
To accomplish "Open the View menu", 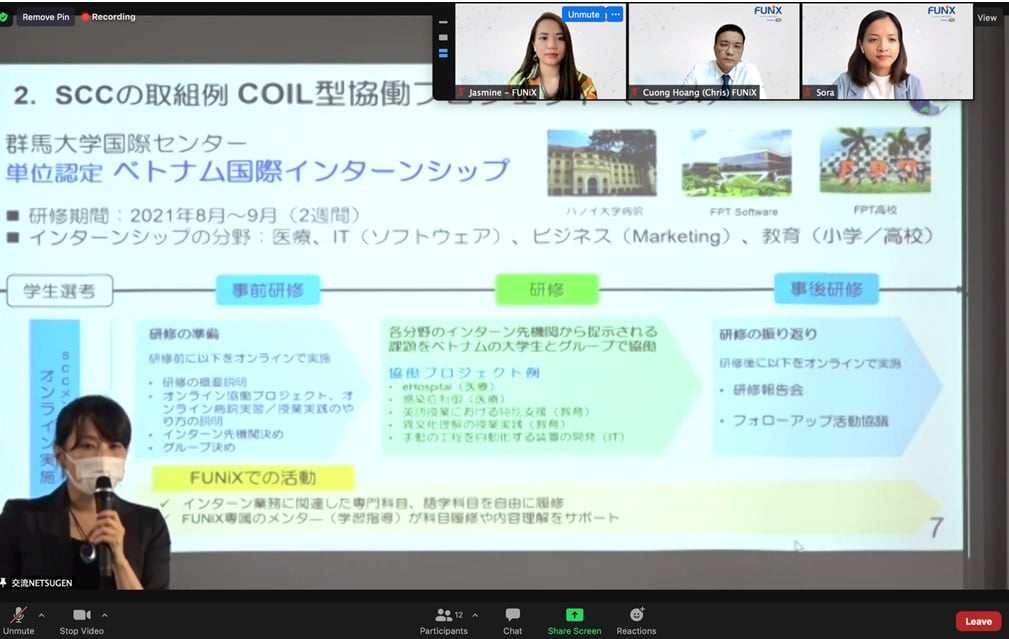I will click(986, 17).
